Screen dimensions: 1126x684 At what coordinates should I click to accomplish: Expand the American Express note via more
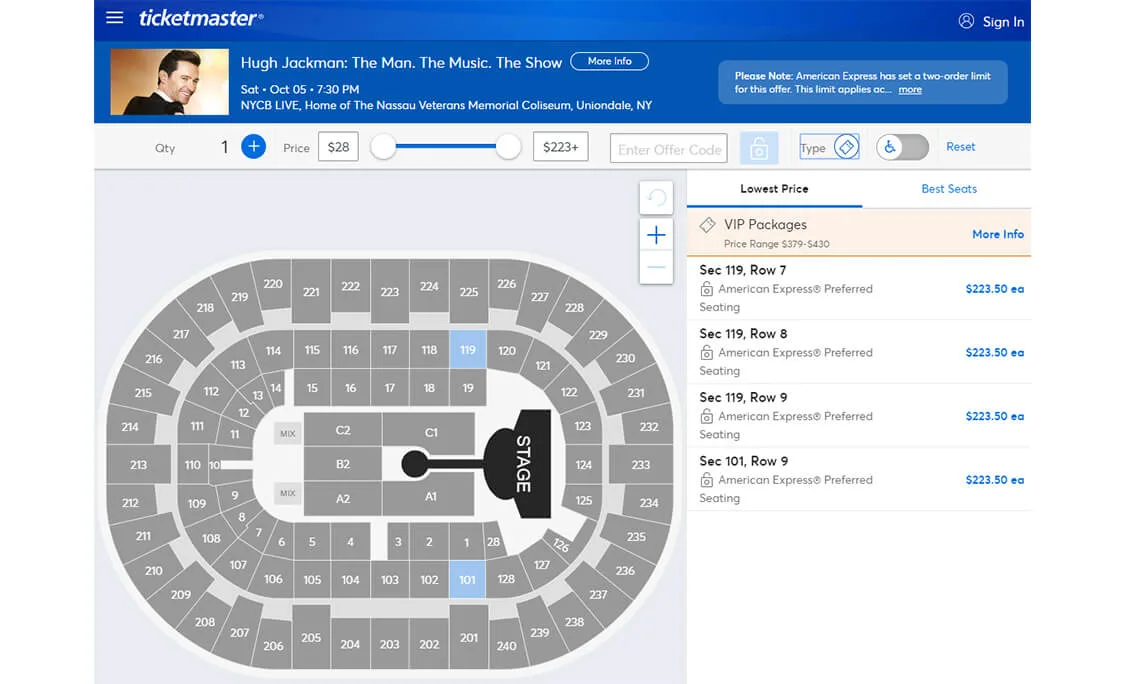[910, 90]
